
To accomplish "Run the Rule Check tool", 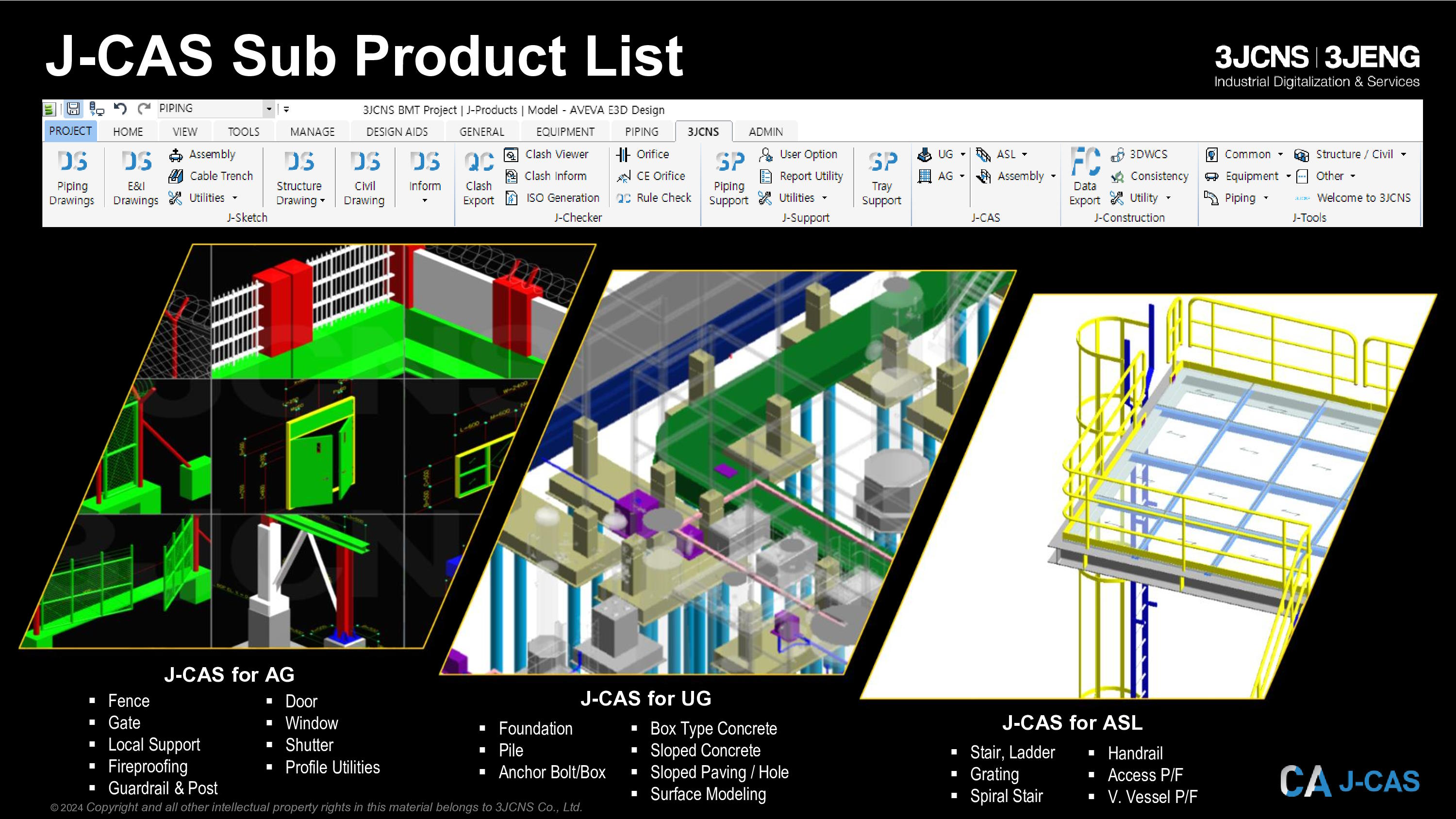I will click(x=653, y=198).
